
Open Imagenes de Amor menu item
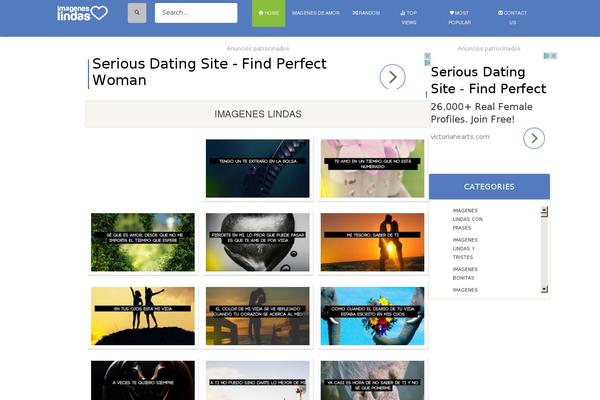point(316,13)
